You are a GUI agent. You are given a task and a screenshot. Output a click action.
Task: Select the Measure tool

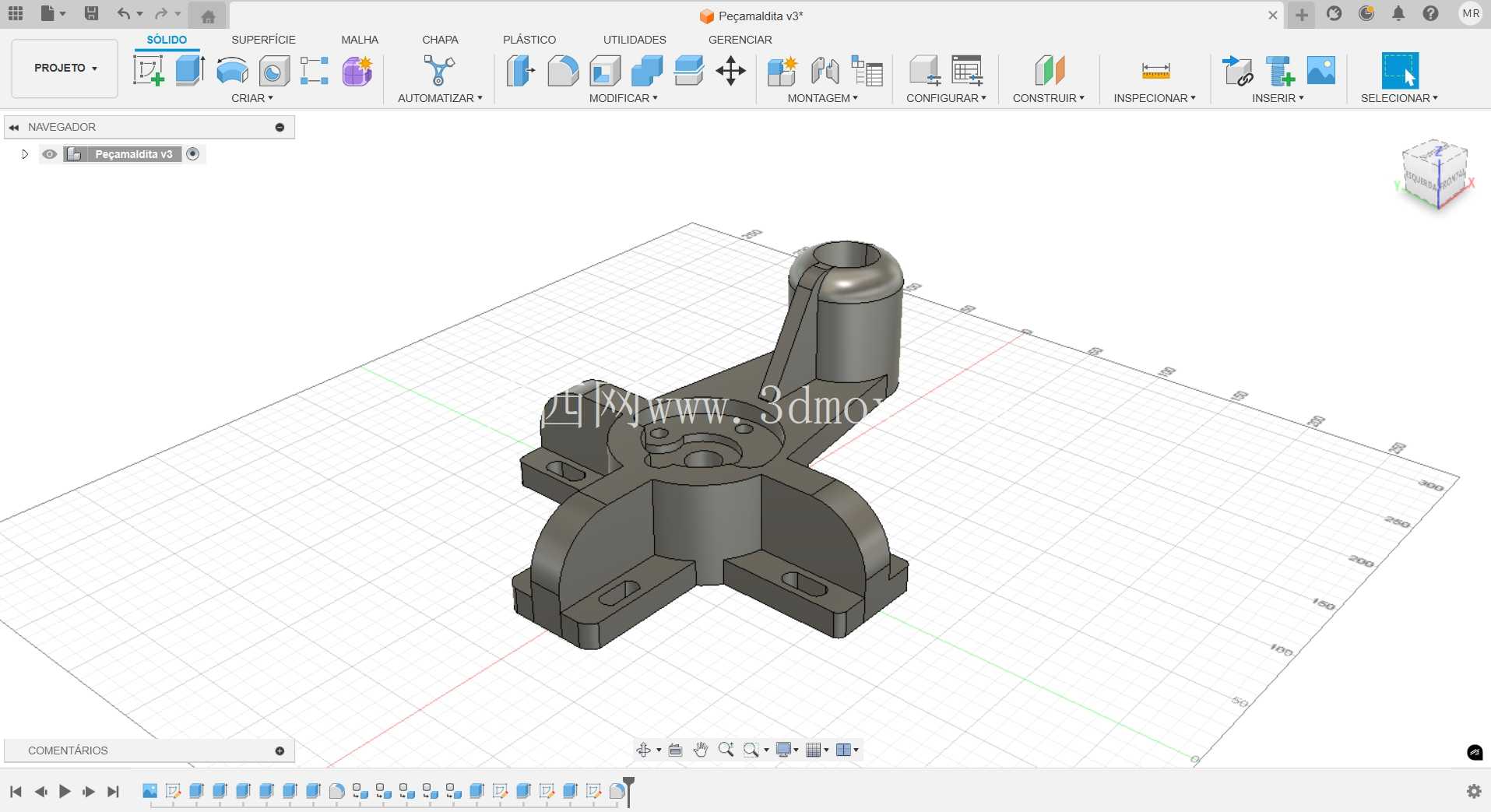(x=1155, y=71)
